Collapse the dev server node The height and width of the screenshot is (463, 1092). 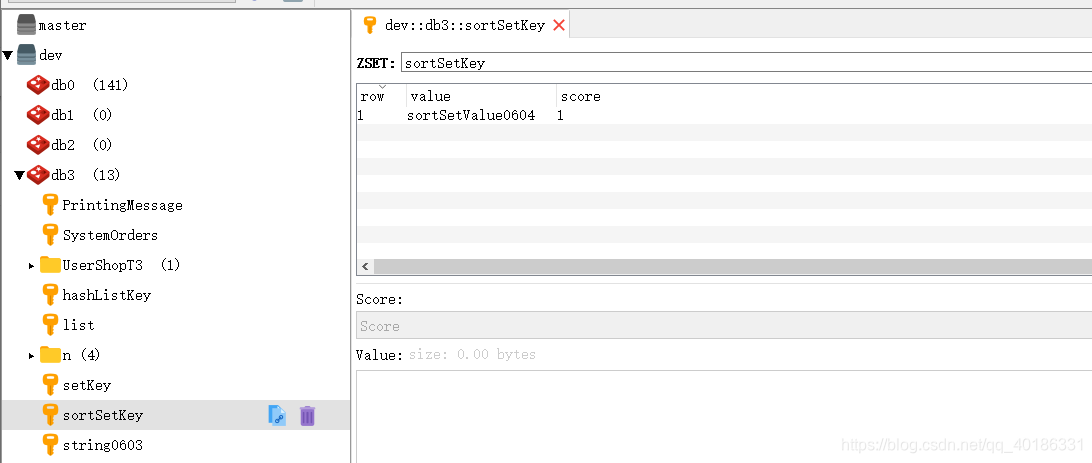(x=7, y=55)
